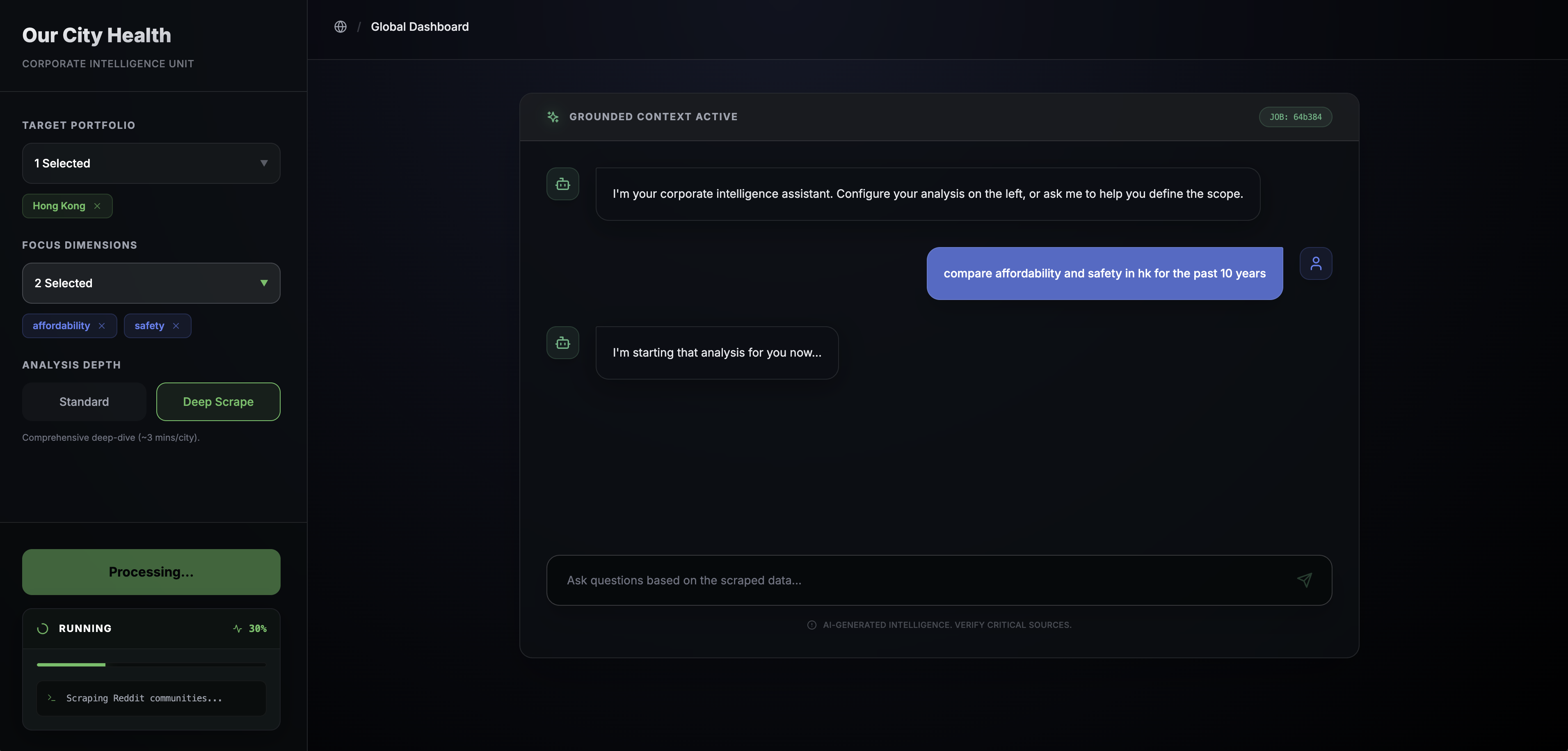Click the info icon by AI-generated disclaimer
The width and height of the screenshot is (1568, 751).
coord(811,625)
